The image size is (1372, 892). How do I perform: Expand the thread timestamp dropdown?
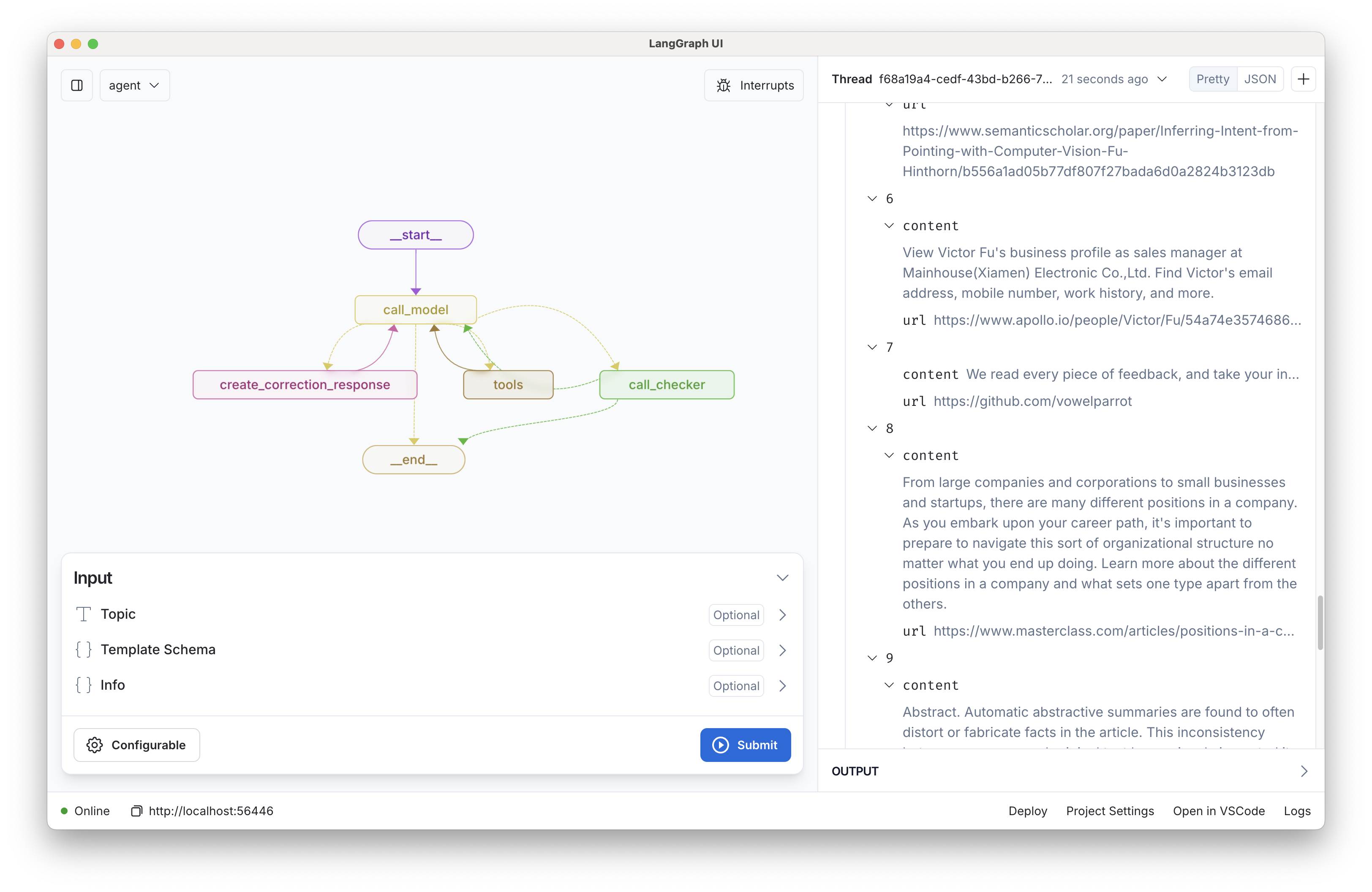click(x=1163, y=79)
